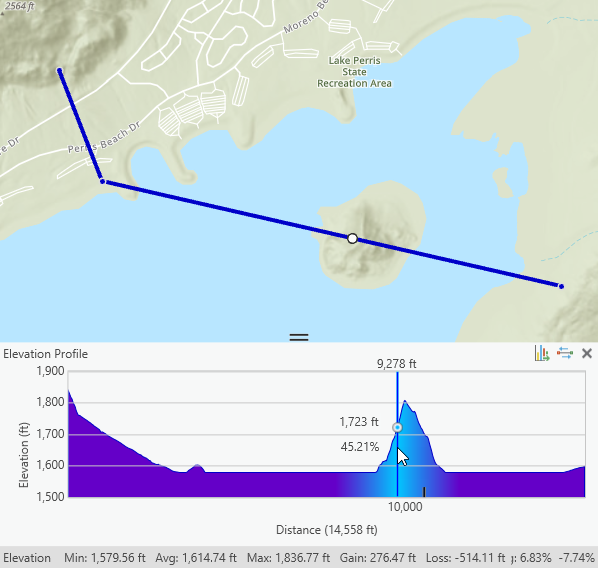Close the Elevation Profile panel
Image resolution: width=598 pixels, height=568 pixels.
[587, 353]
